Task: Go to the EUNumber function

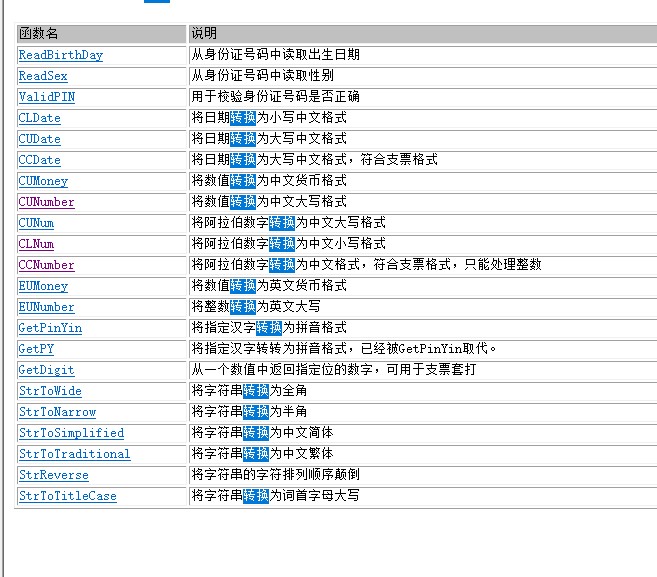Action: [47, 307]
